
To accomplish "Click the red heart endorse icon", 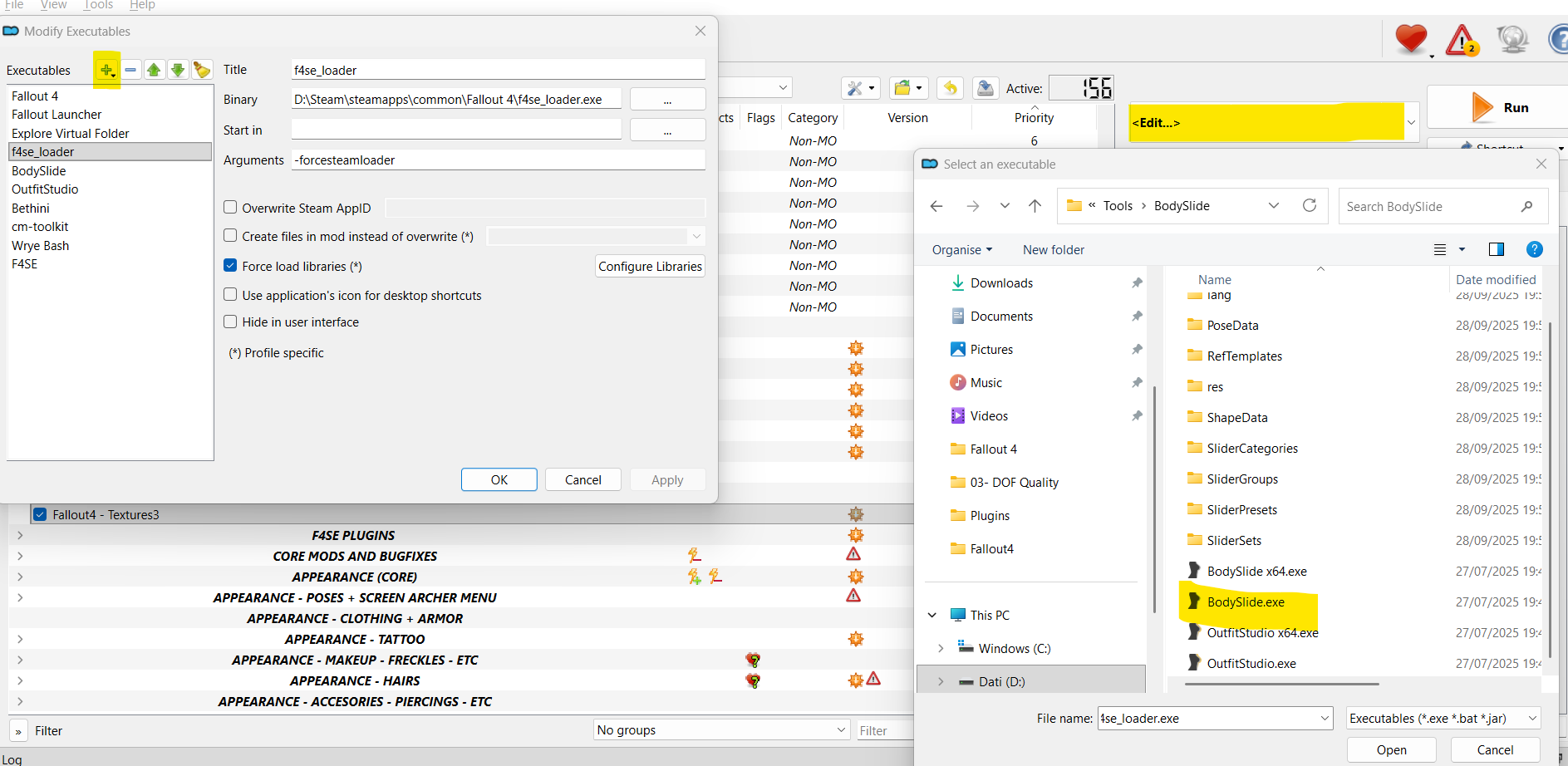I will pos(1411,39).
